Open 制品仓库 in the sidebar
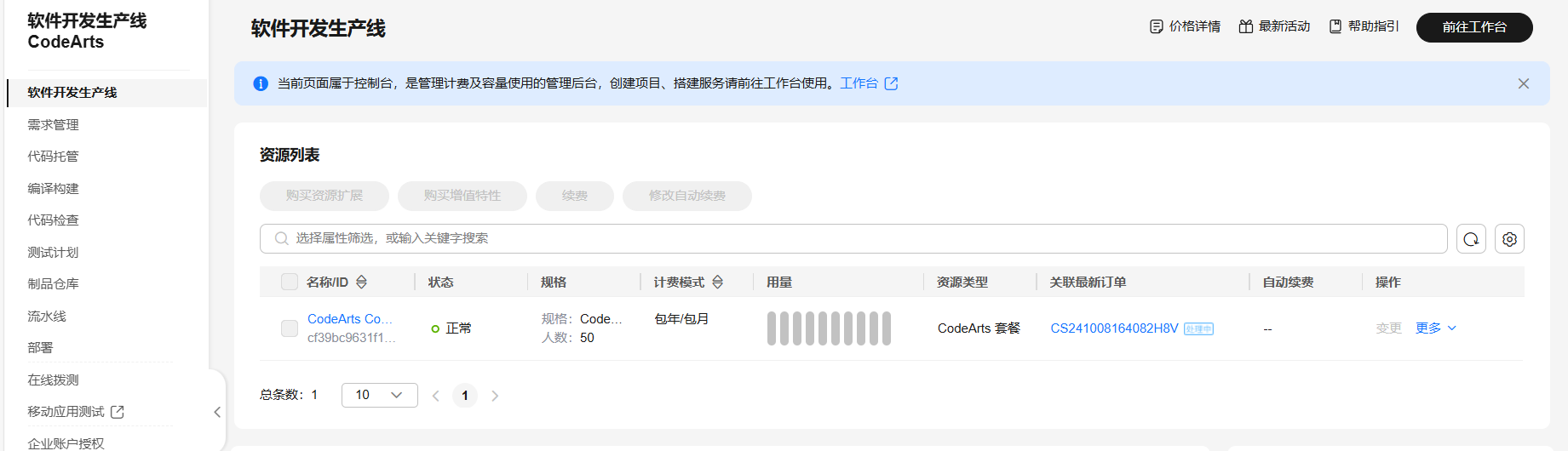Image resolution: width=1568 pixels, height=451 pixels. (x=53, y=284)
